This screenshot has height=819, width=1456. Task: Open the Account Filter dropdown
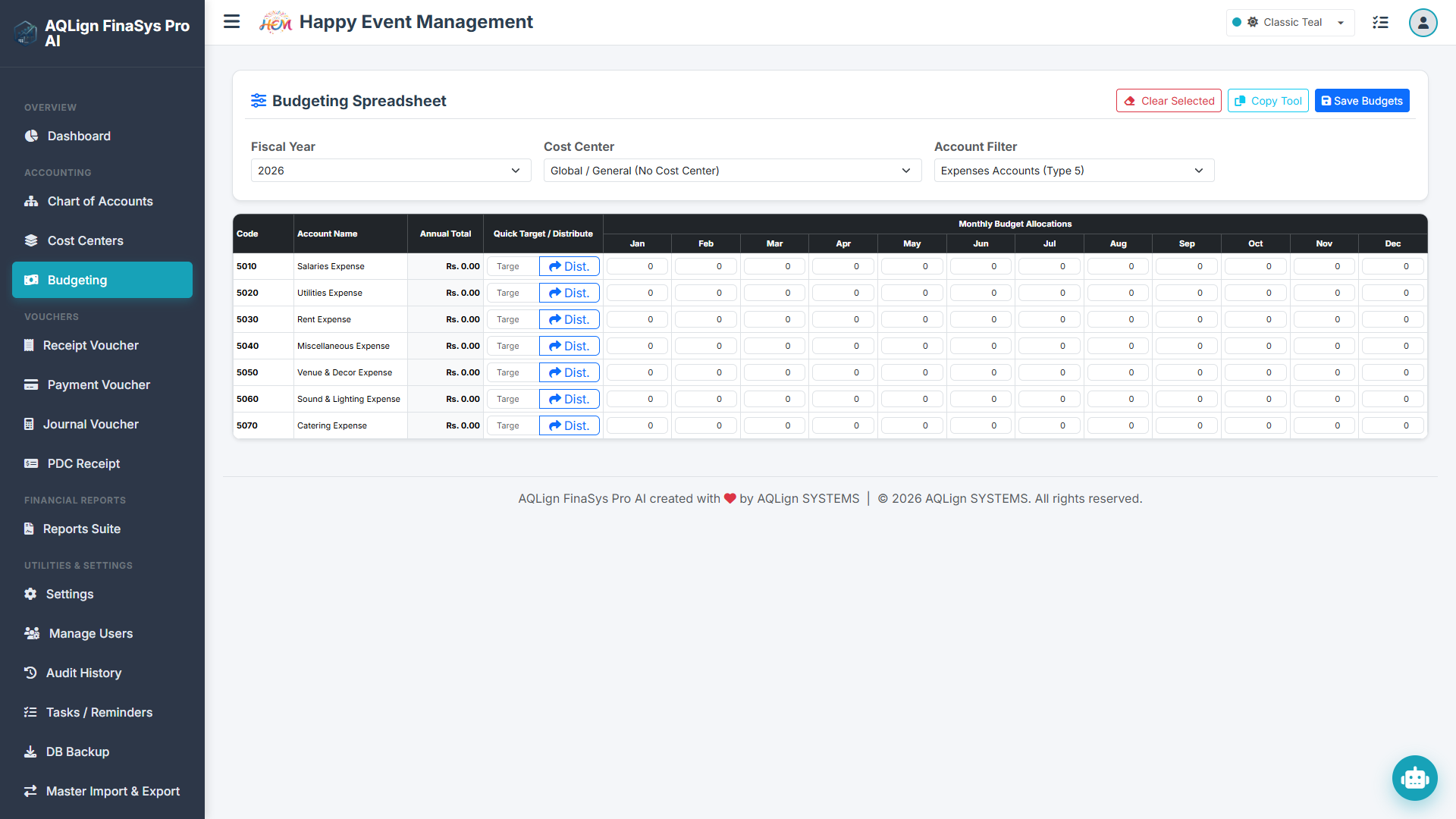[1074, 171]
